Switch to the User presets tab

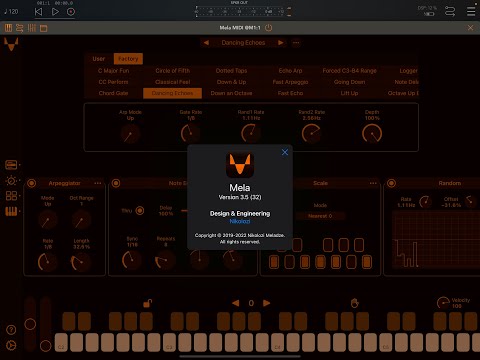99,59
